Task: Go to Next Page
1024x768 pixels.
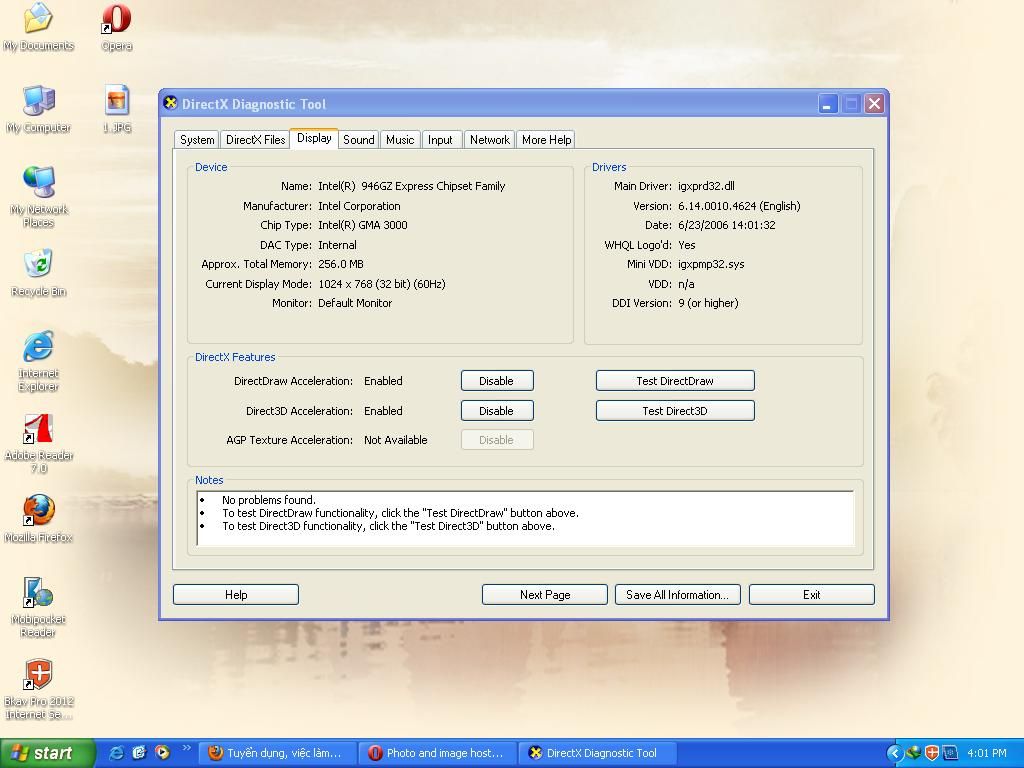Action: [545, 595]
